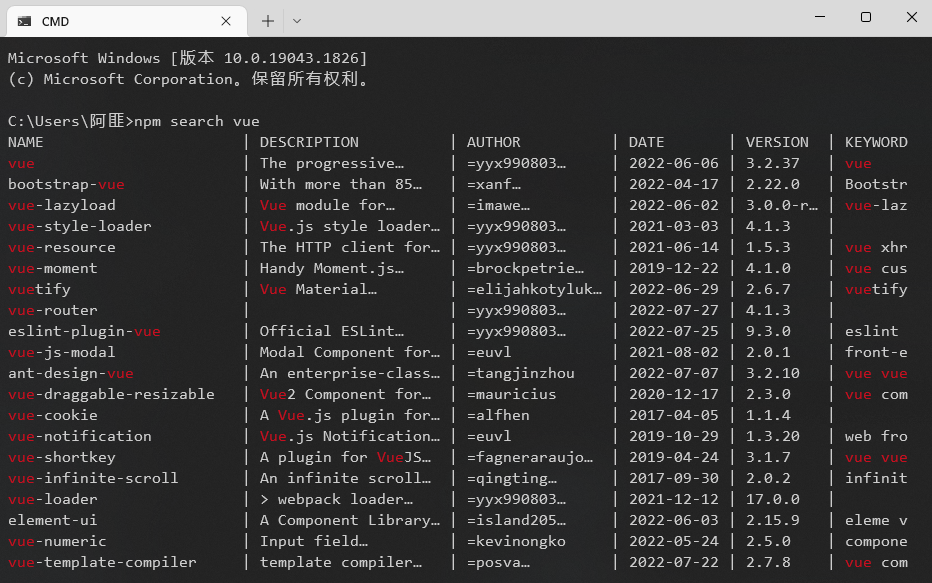Click the vue-infinite-scroll package name
The image size is (932, 583).
[x=93, y=478]
